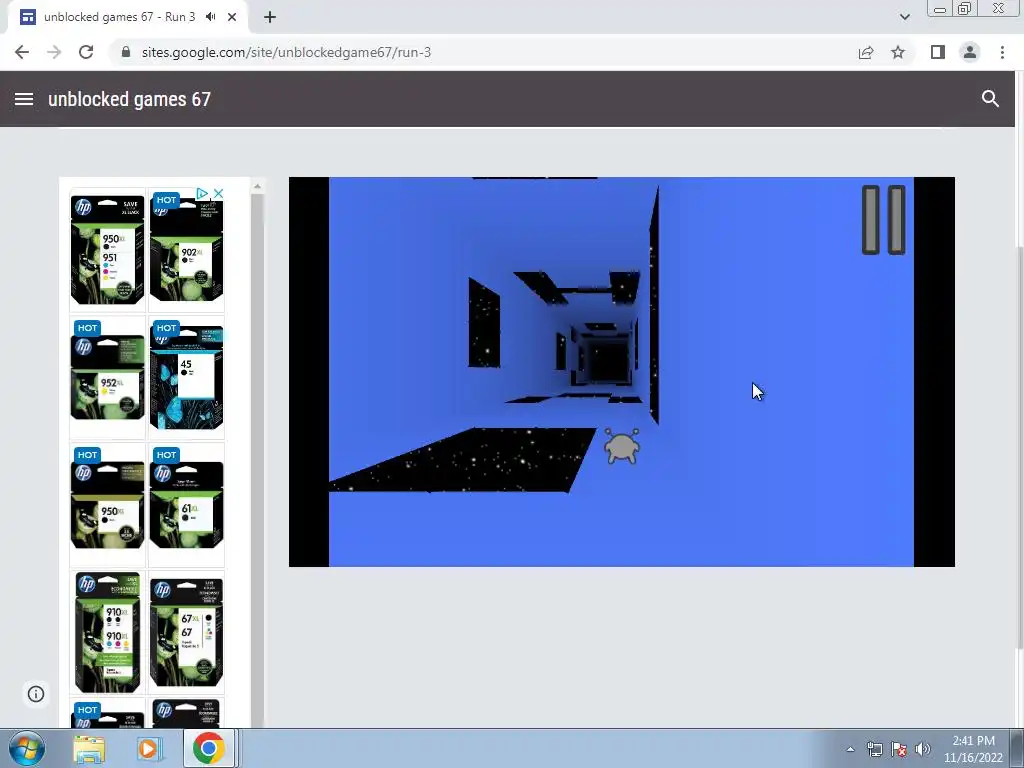
Task: Mute the tab audio speaker icon
Action: 210,17
